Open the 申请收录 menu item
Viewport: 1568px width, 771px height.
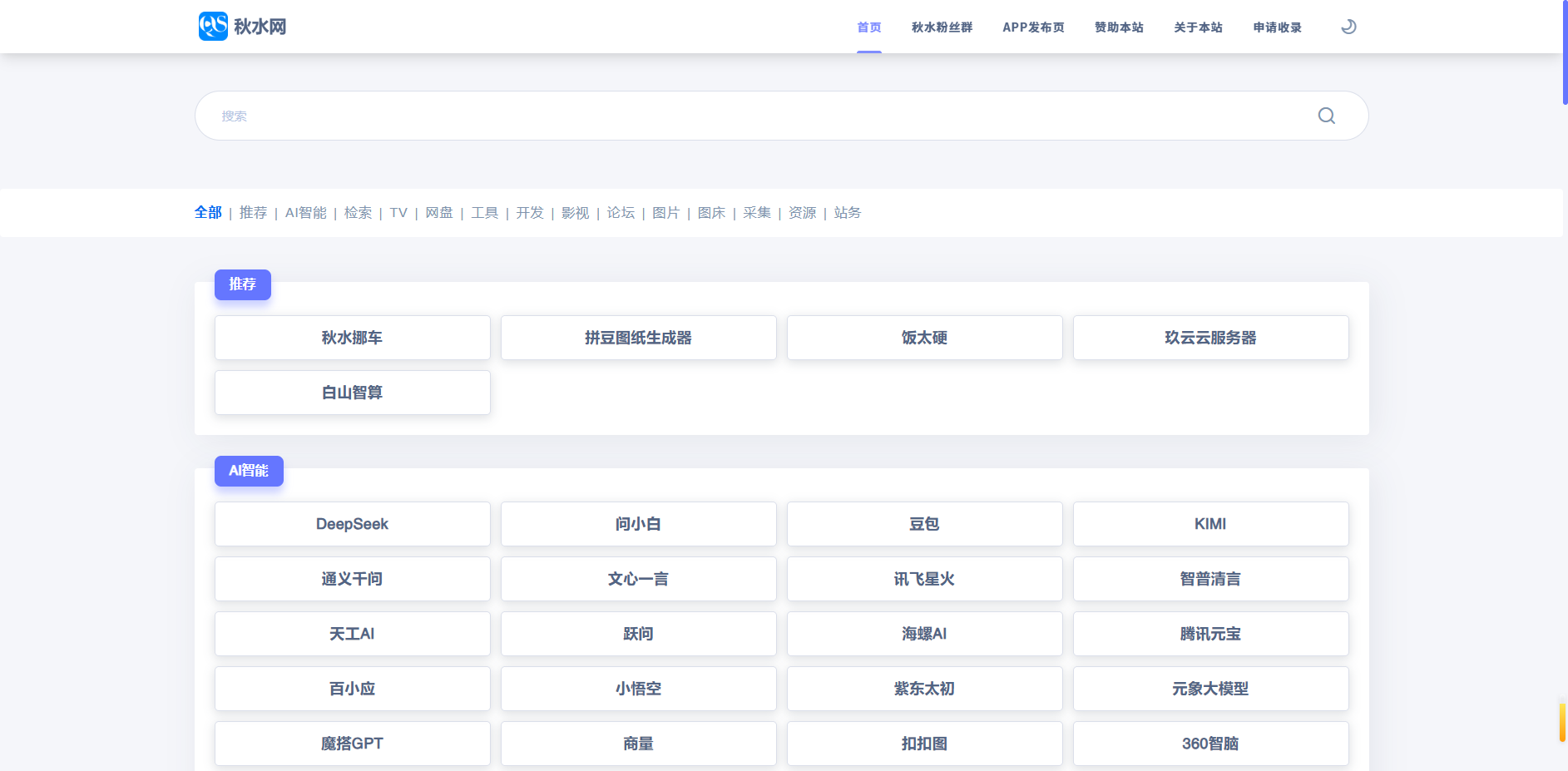(1278, 27)
